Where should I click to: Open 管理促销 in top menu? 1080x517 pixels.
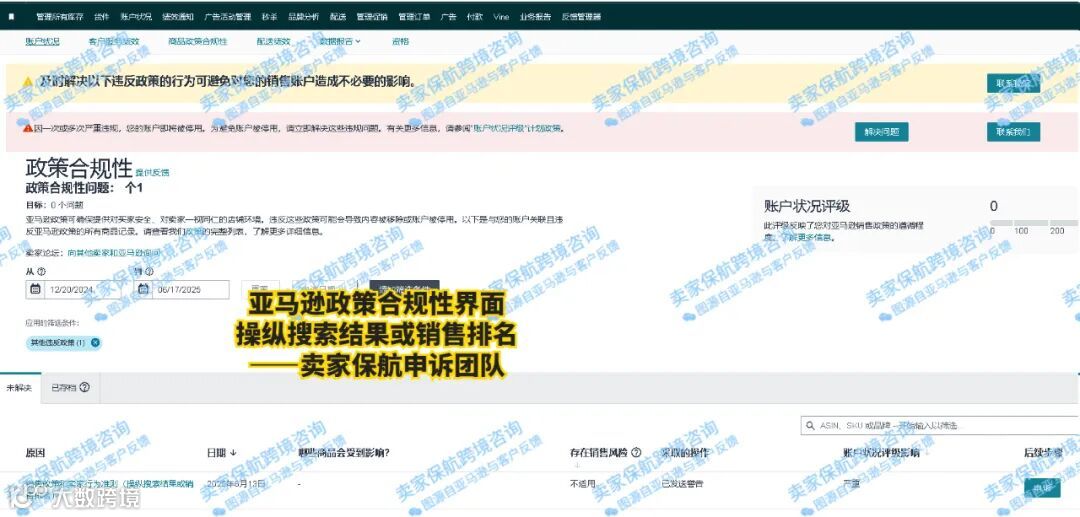pyautogui.click(x=371, y=17)
